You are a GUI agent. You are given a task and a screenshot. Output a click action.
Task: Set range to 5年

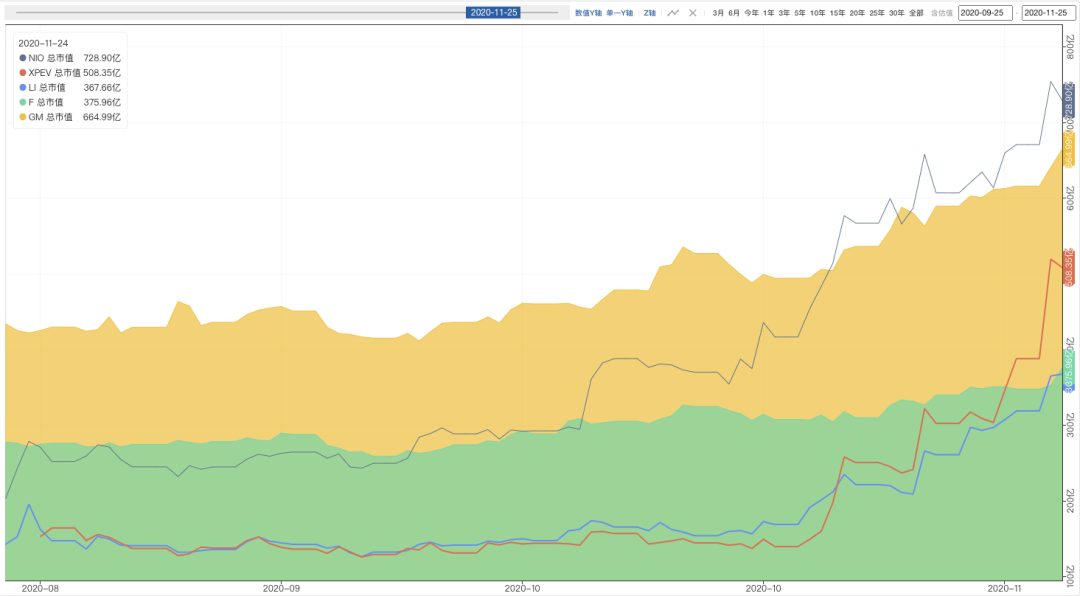[800, 13]
